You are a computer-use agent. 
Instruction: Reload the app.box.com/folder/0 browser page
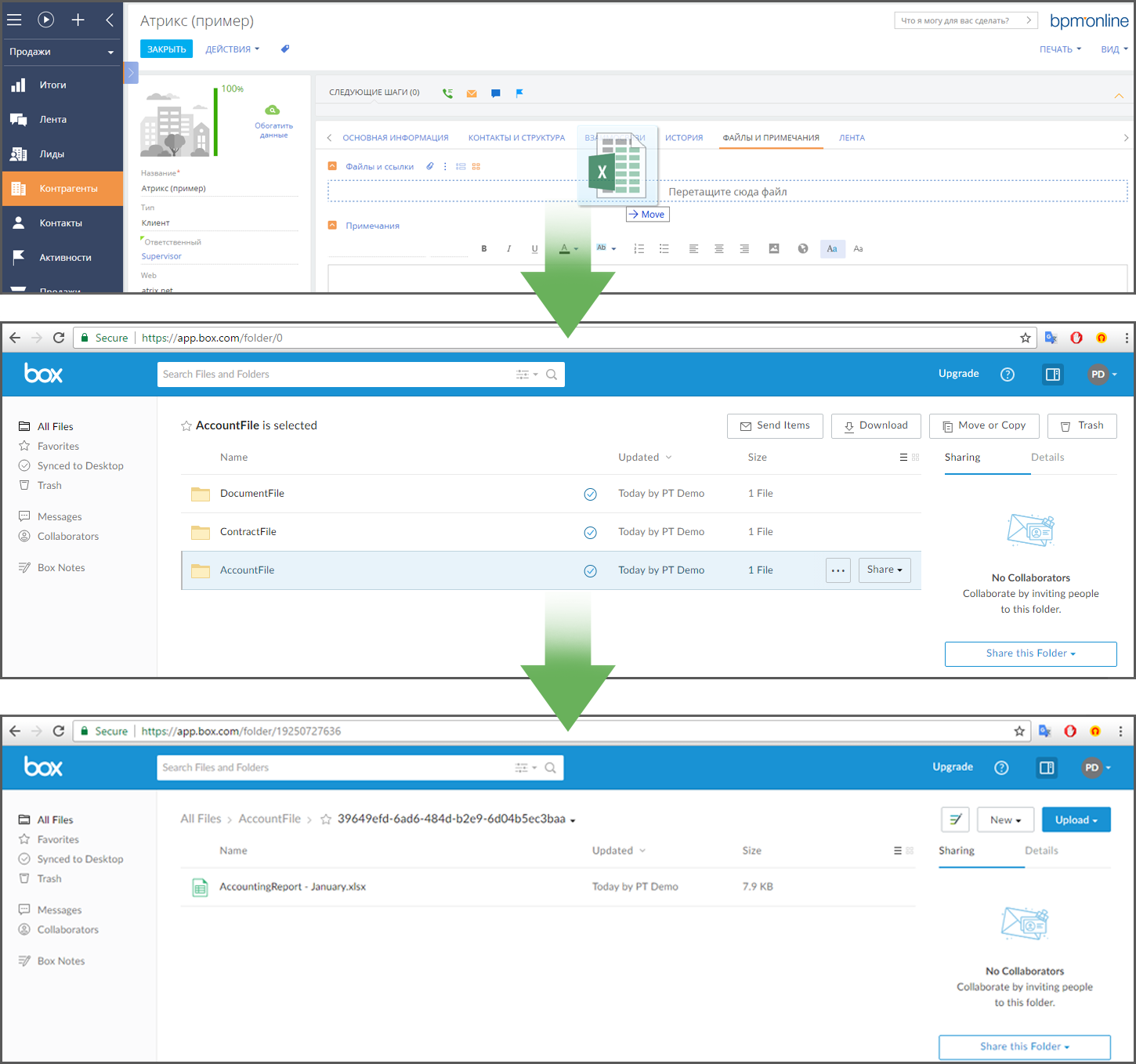tap(59, 338)
